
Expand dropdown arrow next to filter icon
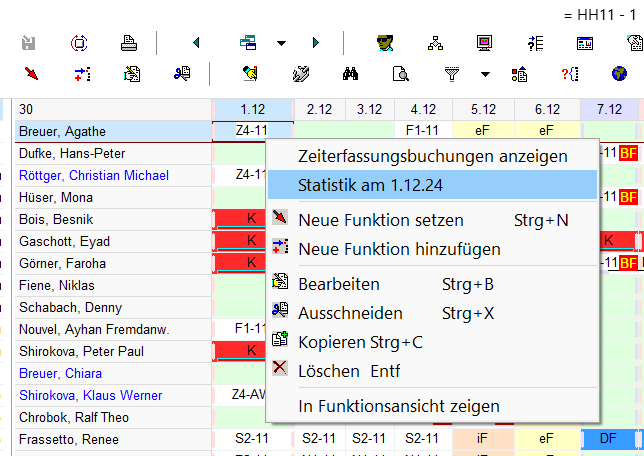tap(485, 74)
